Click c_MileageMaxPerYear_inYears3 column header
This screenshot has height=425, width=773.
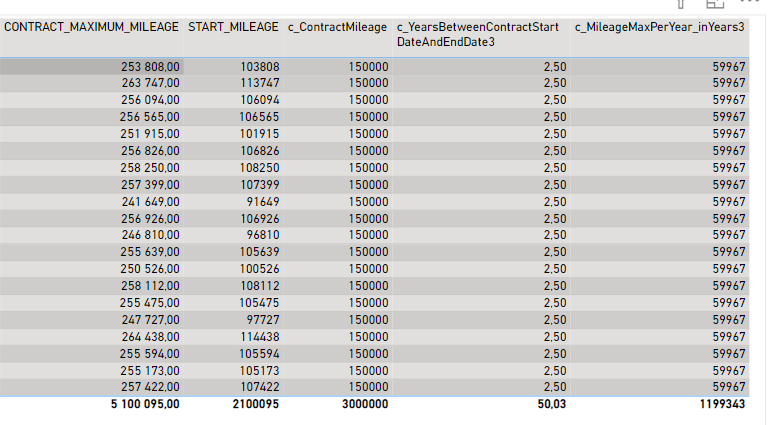[660, 27]
